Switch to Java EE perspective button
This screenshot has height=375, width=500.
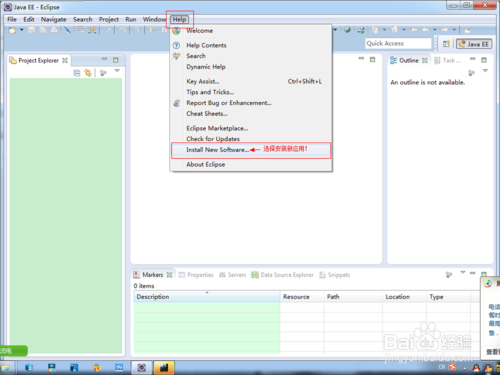click(474, 44)
